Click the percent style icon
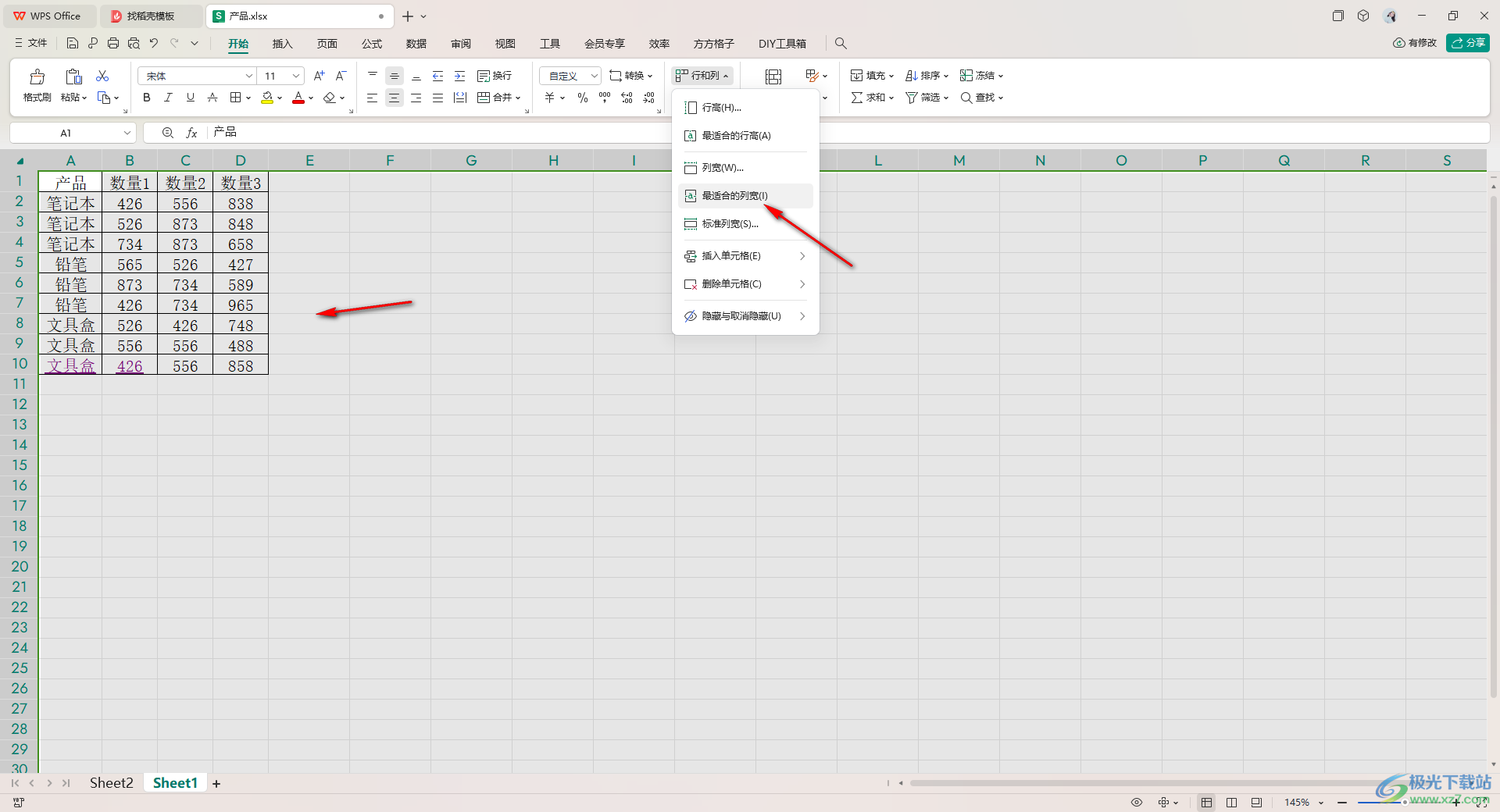The height and width of the screenshot is (812, 1500). click(583, 98)
